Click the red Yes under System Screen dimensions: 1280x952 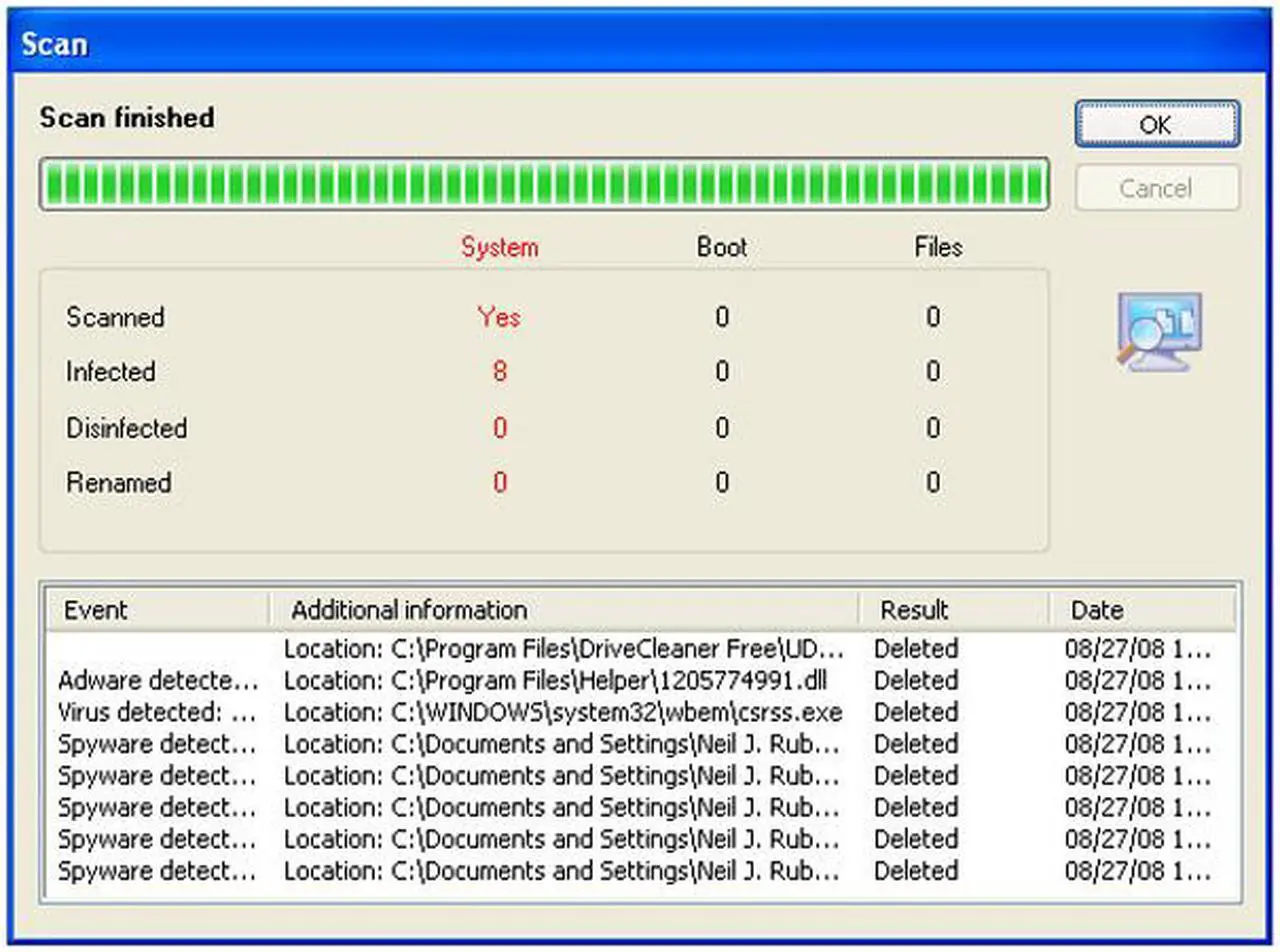coord(499,317)
